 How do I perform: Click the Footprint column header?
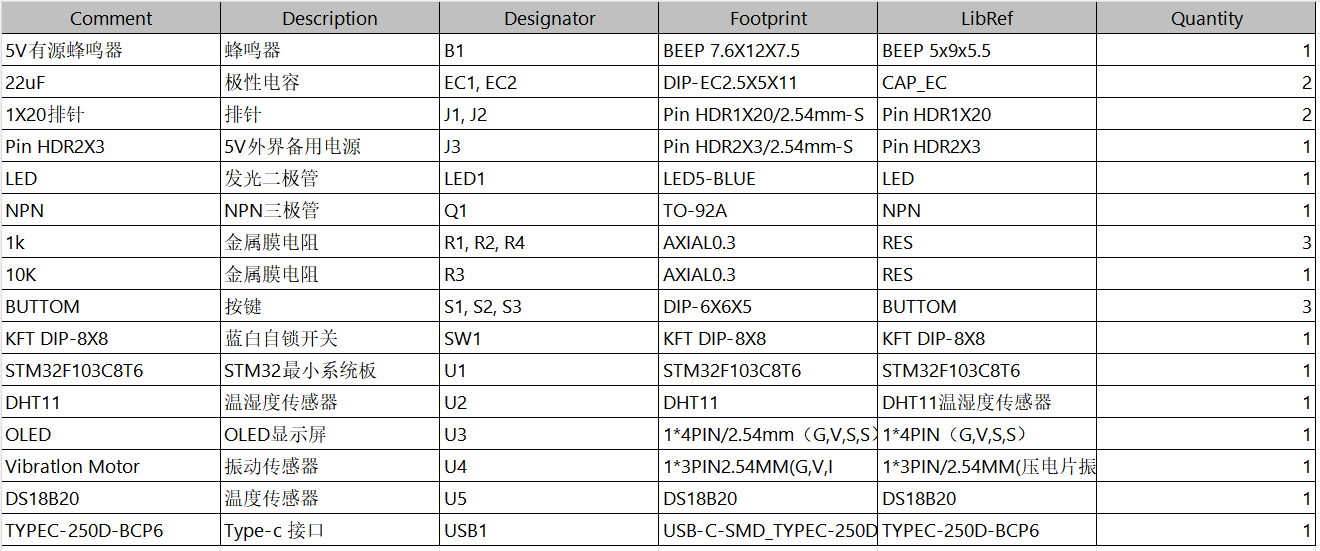click(x=768, y=18)
